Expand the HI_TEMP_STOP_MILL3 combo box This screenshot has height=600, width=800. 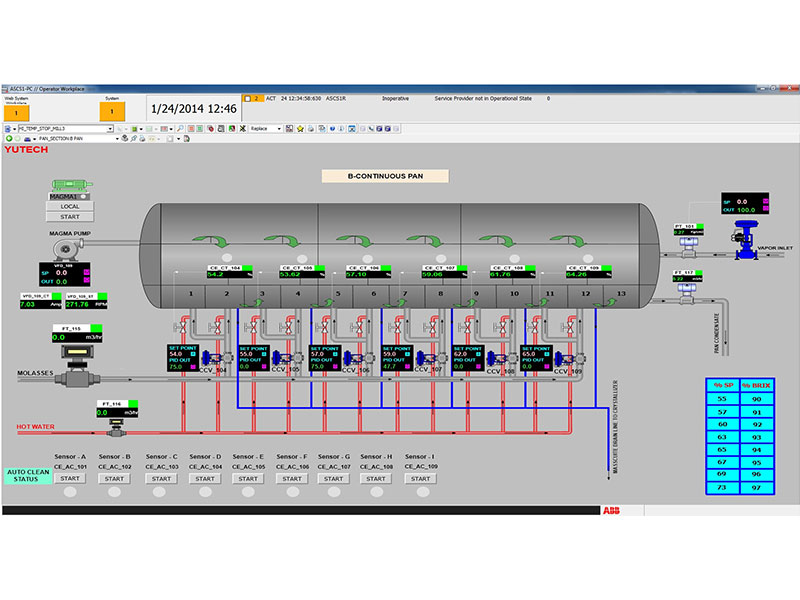click(110, 129)
